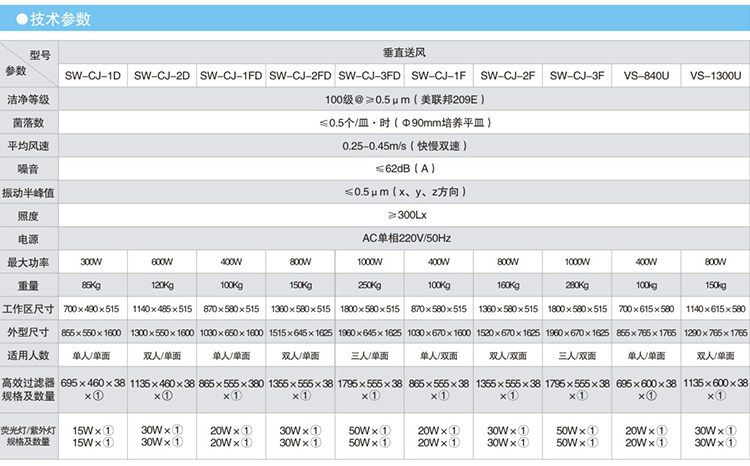Image resolution: width=750 pixels, height=466 pixels.
Task: Select the 照度 row label
Action: point(28,216)
